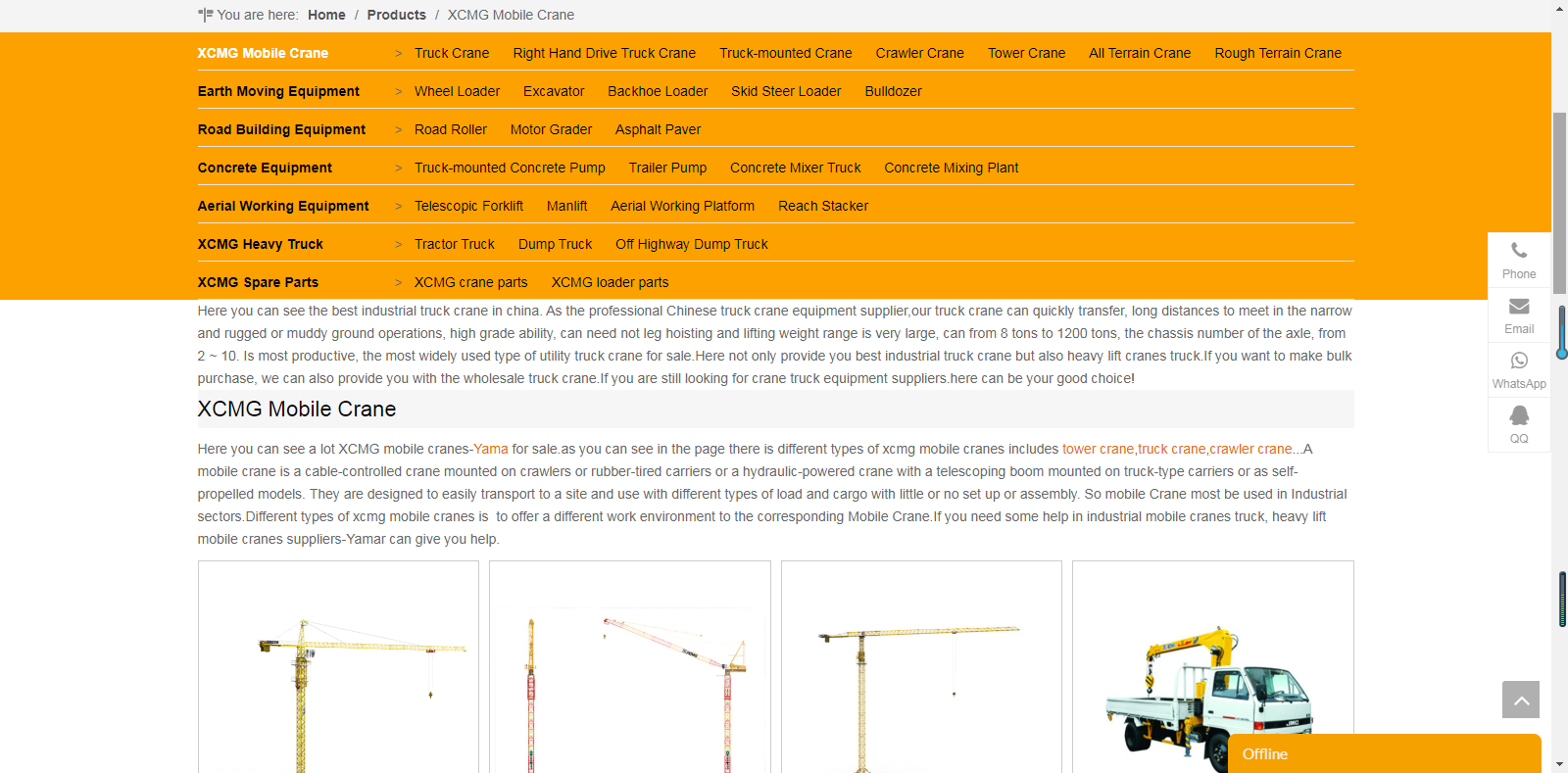Select Tower Crane subcategory in menu

(1026, 53)
